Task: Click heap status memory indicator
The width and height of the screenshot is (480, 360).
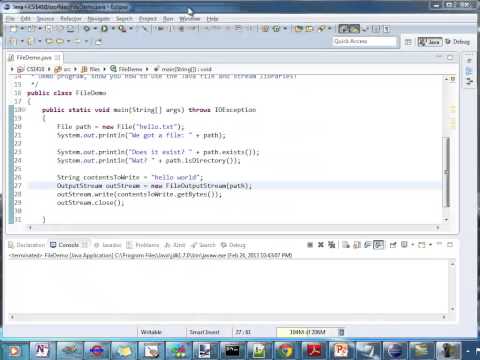Action: tap(307, 332)
